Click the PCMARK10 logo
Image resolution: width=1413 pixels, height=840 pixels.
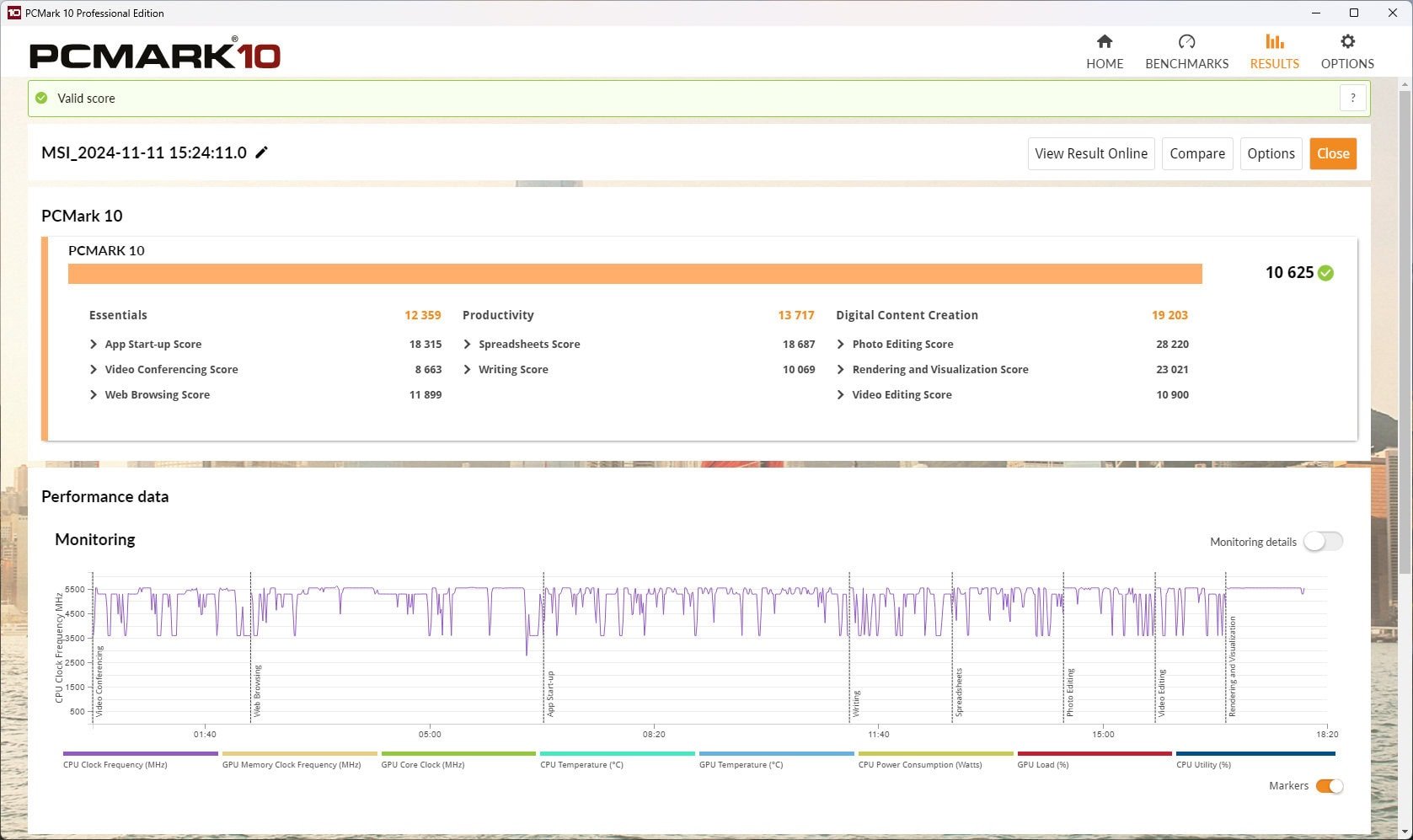point(155,55)
